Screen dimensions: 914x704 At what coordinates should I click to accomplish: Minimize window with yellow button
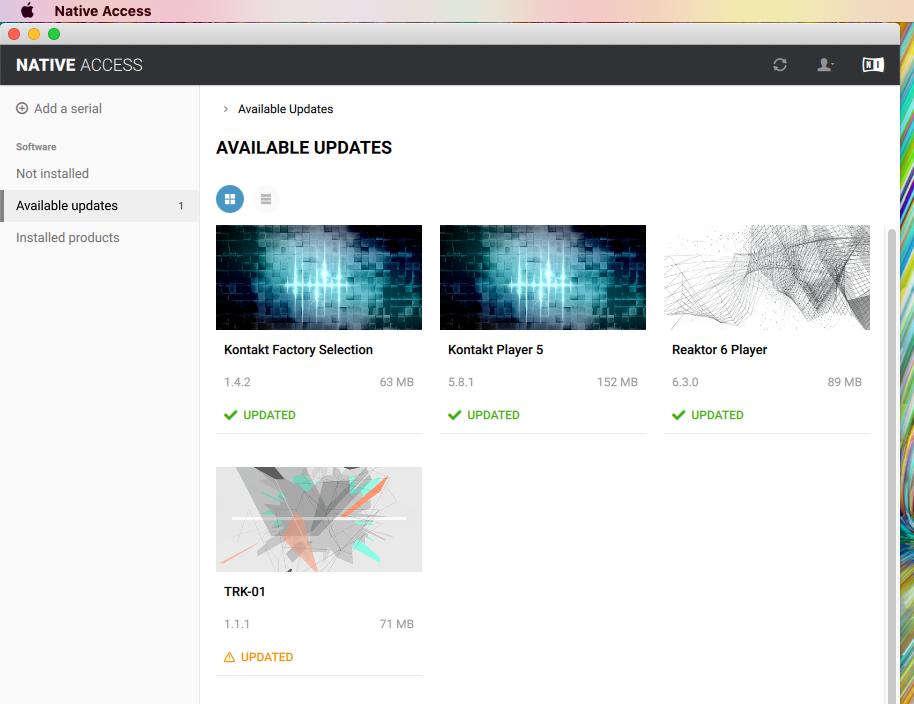click(34, 34)
